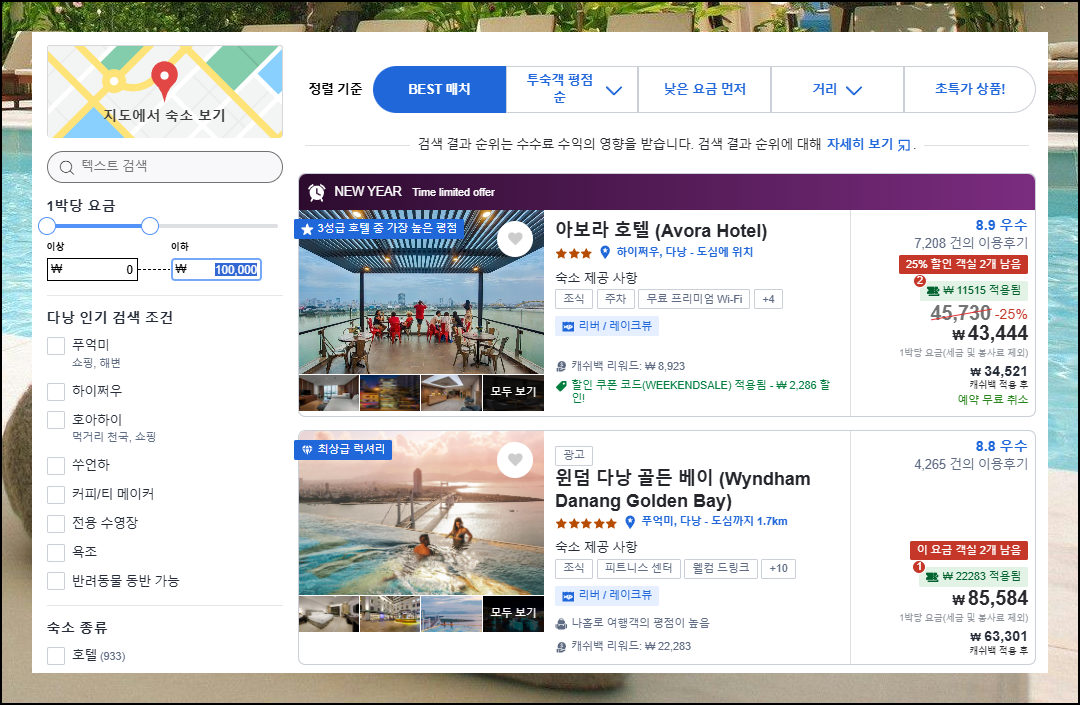Click Avora Hotel three-star rating icons
Image resolution: width=1080 pixels, height=705 pixels.
(x=574, y=253)
